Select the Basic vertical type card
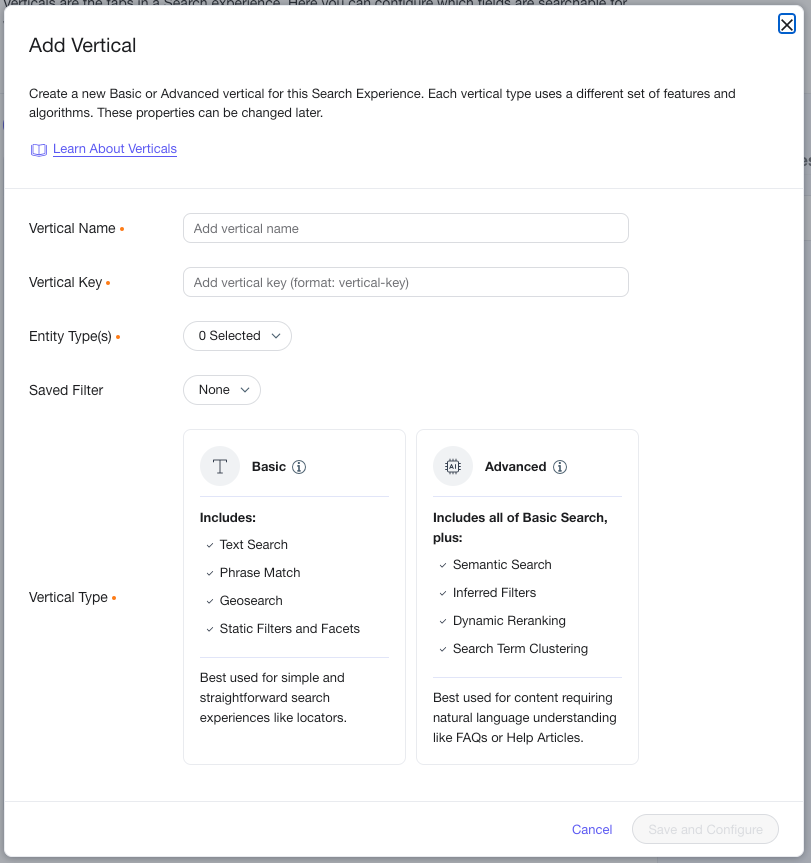The width and height of the screenshot is (811, 863). point(294,597)
